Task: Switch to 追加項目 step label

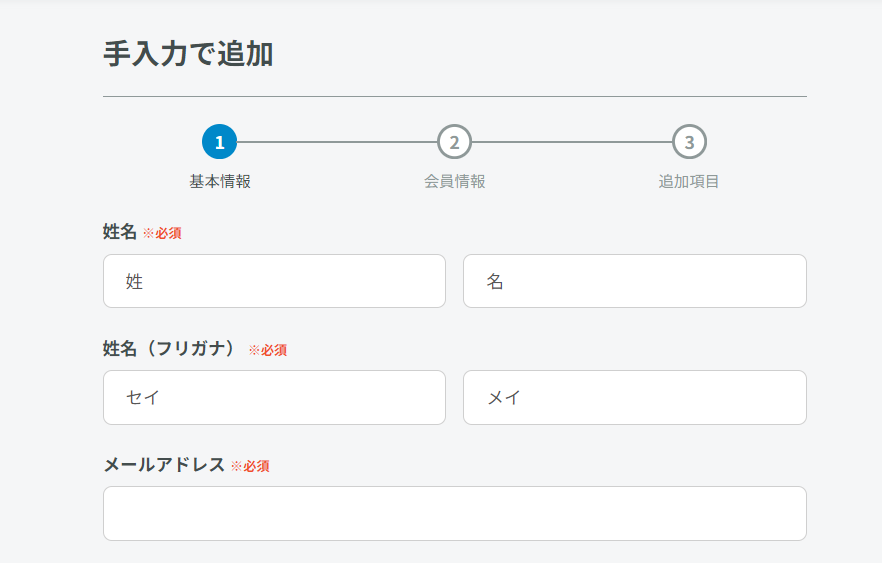Action: (x=689, y=181)
